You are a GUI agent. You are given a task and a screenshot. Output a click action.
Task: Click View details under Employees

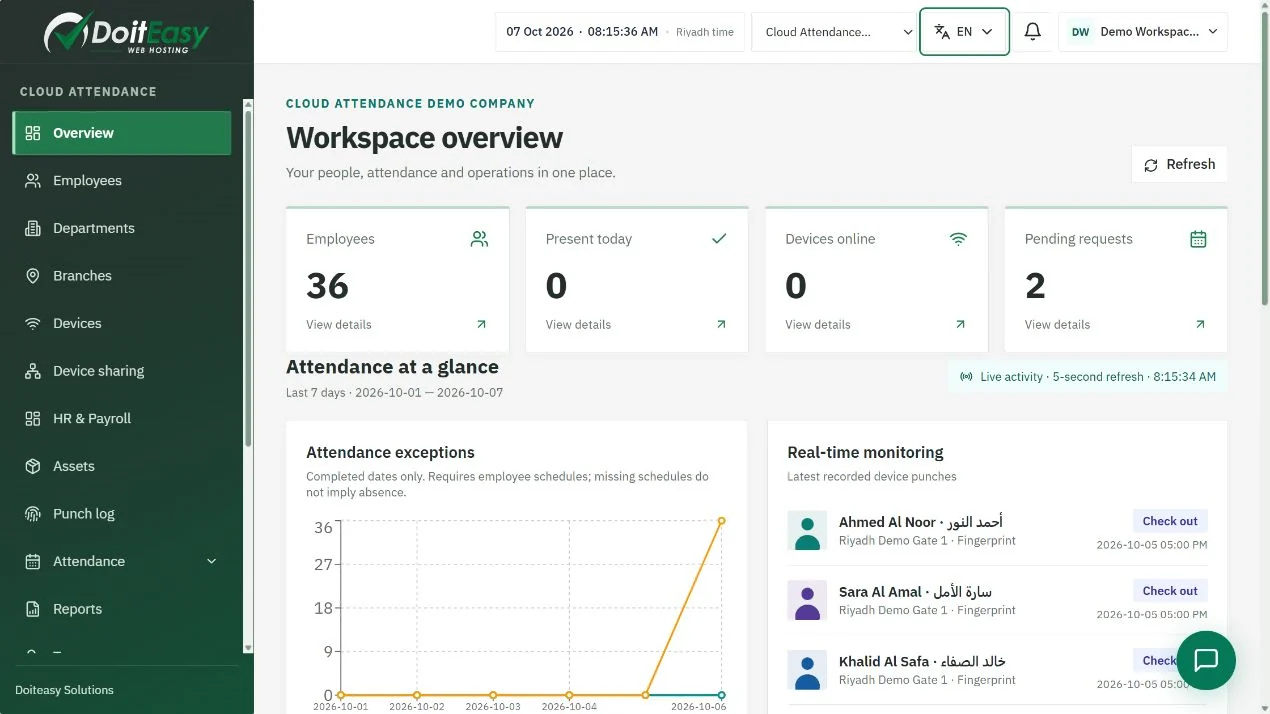pos(339,324)
